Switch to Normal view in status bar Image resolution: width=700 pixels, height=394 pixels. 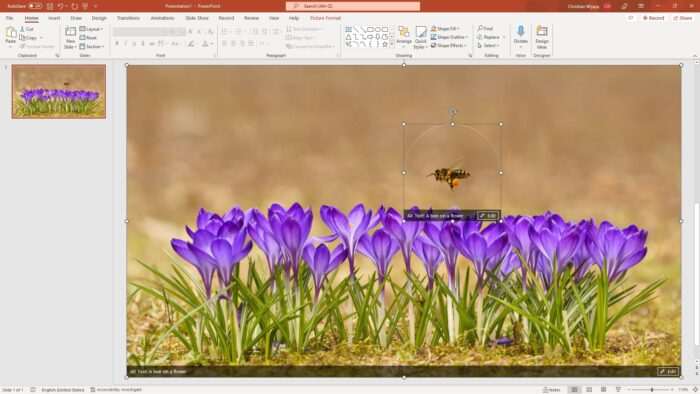(575, 390)
